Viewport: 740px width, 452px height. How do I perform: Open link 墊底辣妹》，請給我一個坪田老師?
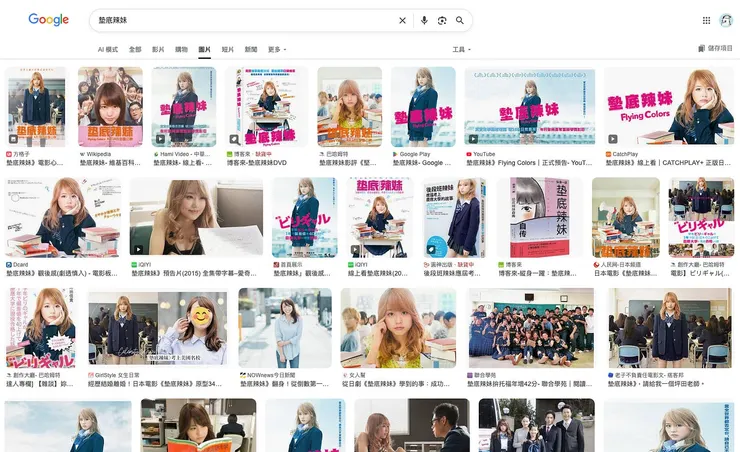656,384
